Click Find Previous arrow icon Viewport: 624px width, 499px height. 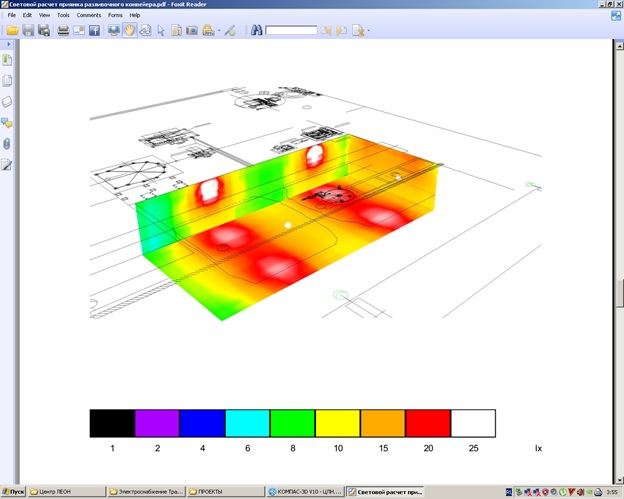[326, 30]
